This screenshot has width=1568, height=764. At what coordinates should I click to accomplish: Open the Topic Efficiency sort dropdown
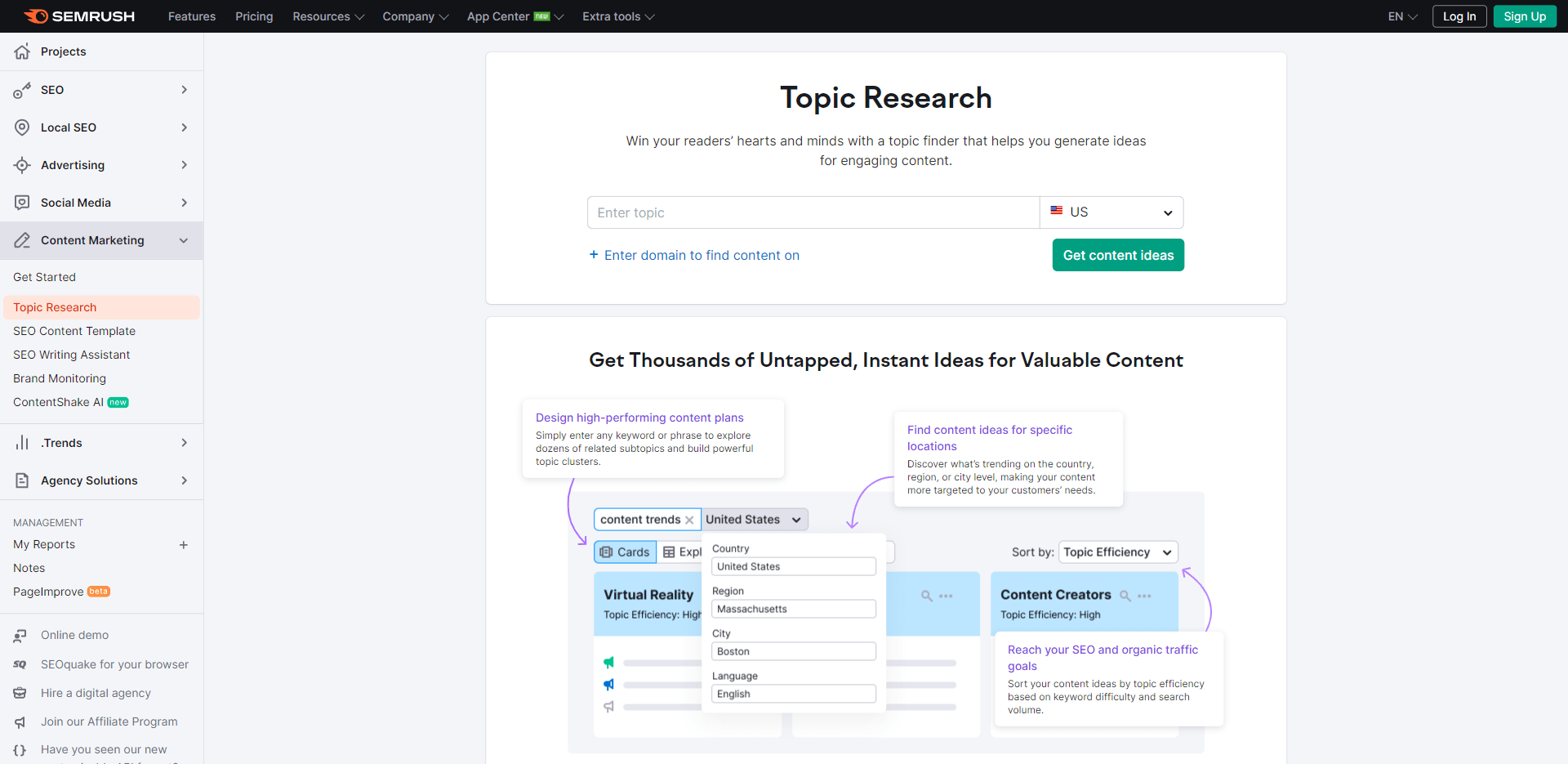pyautogui.click(x=1118, y=552)
